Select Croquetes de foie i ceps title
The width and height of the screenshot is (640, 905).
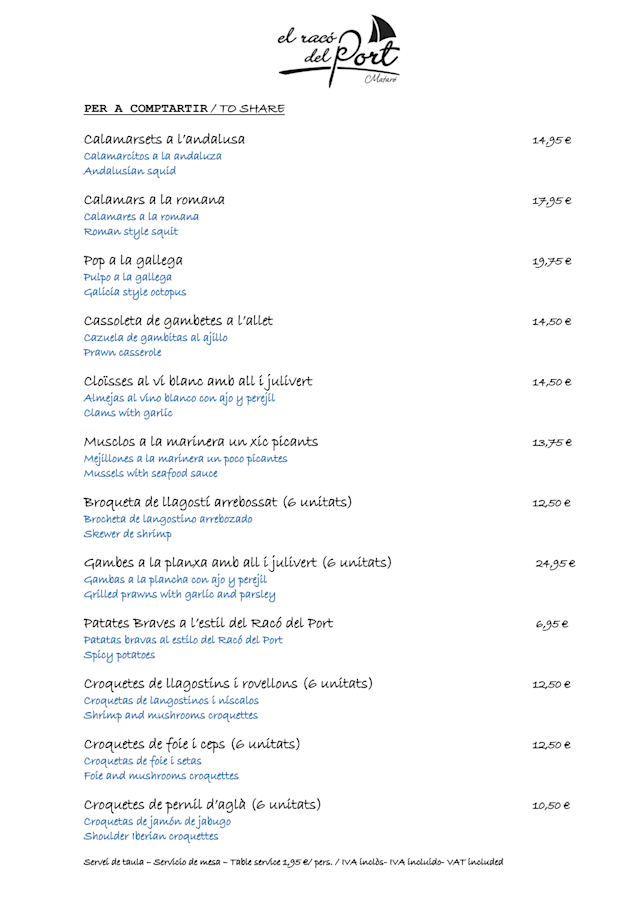[192, 744]
